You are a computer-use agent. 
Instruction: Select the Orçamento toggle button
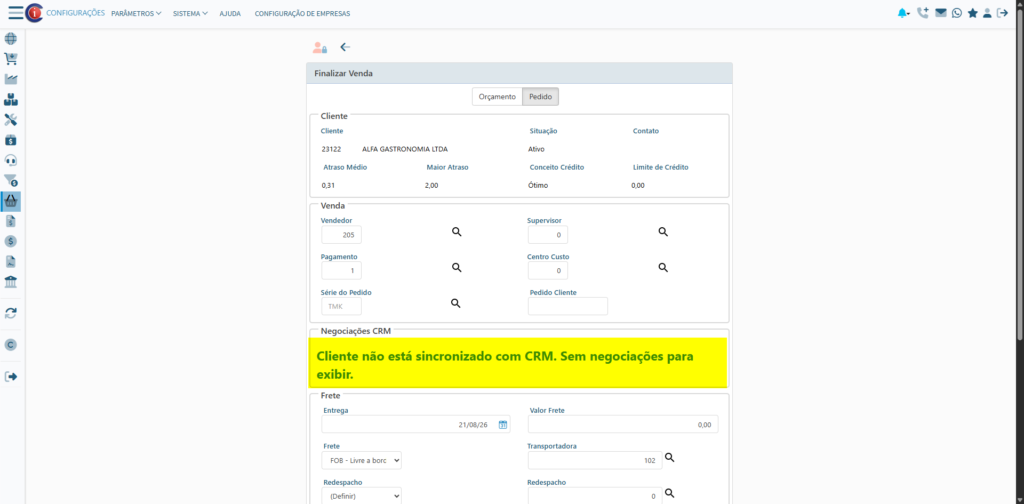pyautogui.click(x=498, y=97)
